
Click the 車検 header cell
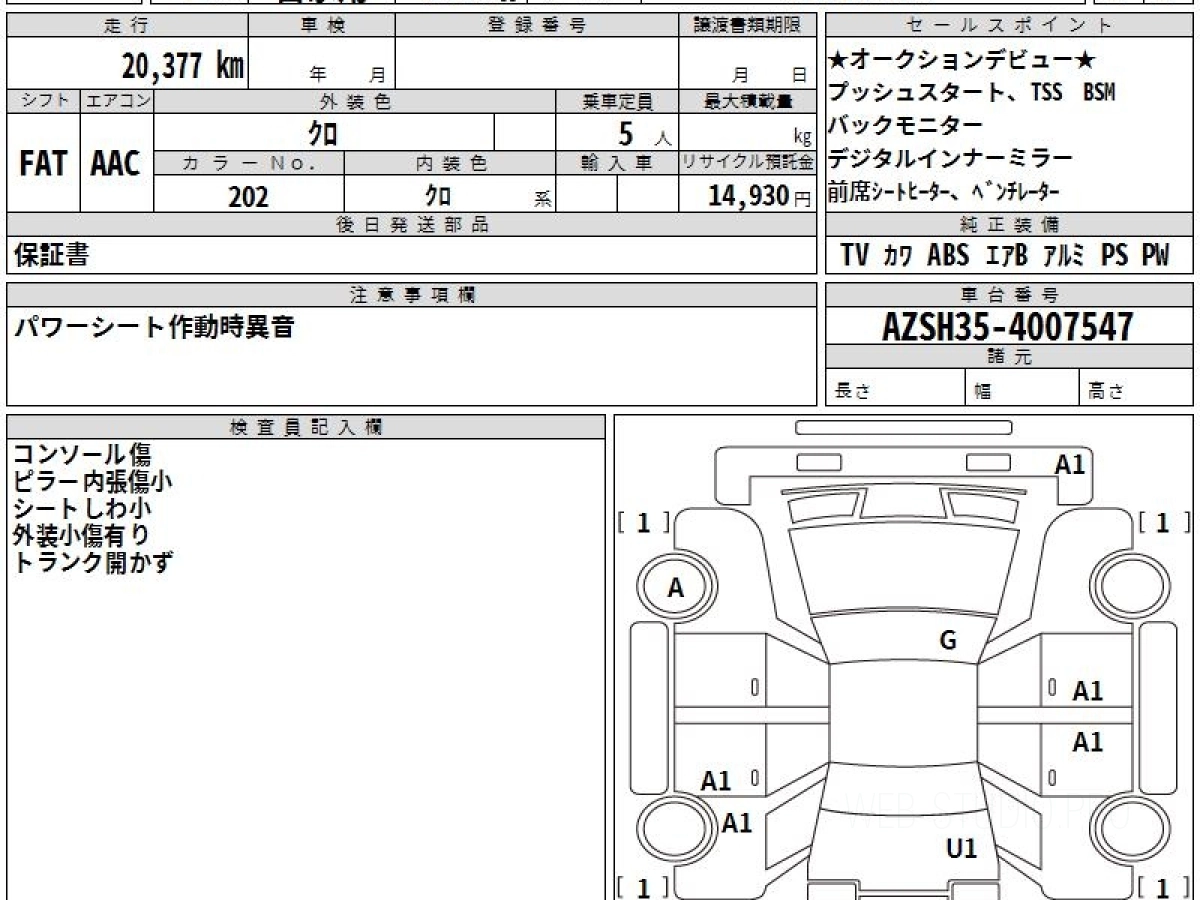(322, 26)
